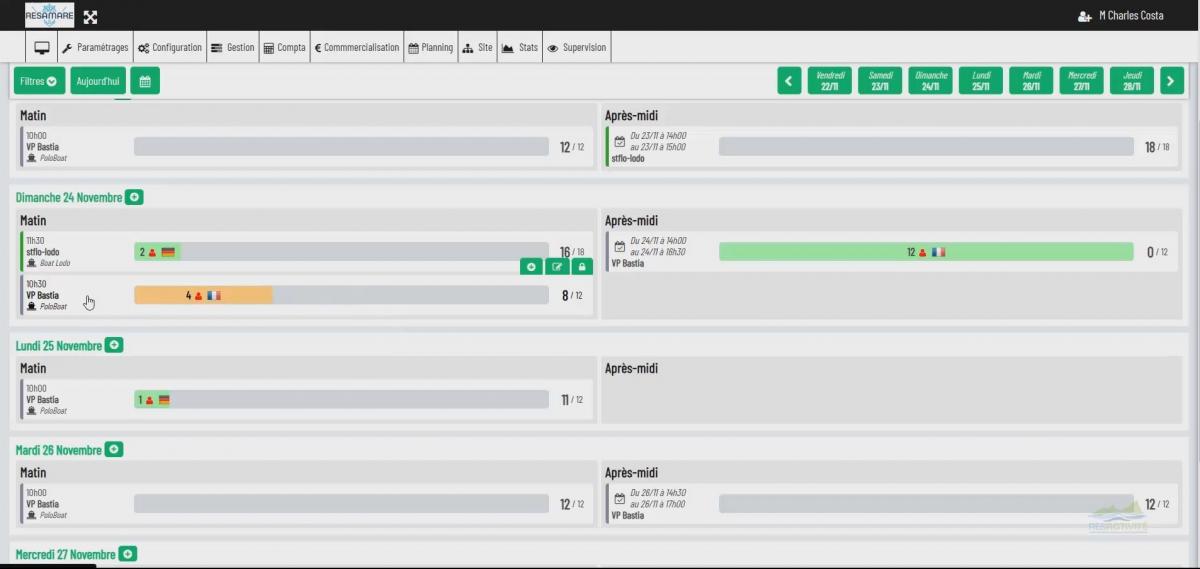Click the green 2 passengers booking bar
Viewport: 1200px width, 569px height.
[157, 252]
